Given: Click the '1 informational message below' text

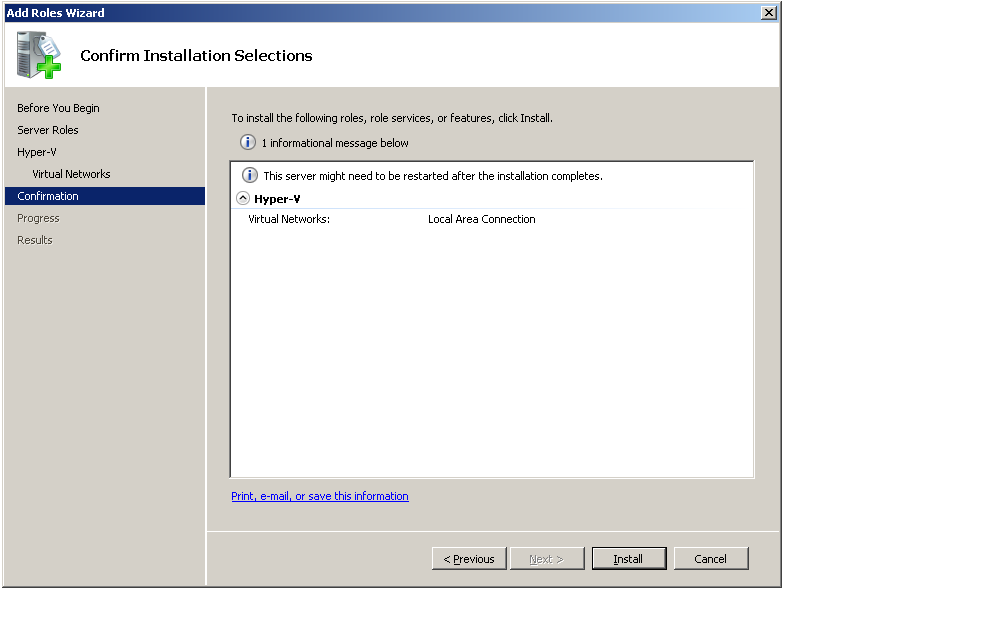Looking at the screenshot, I should (335, 143).
